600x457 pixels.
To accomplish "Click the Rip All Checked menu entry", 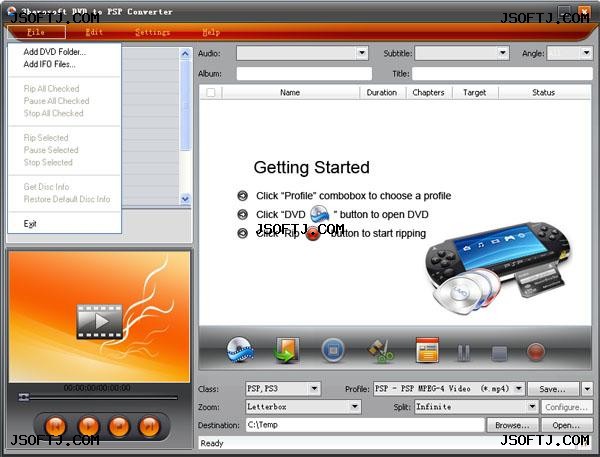I will 52,88.
